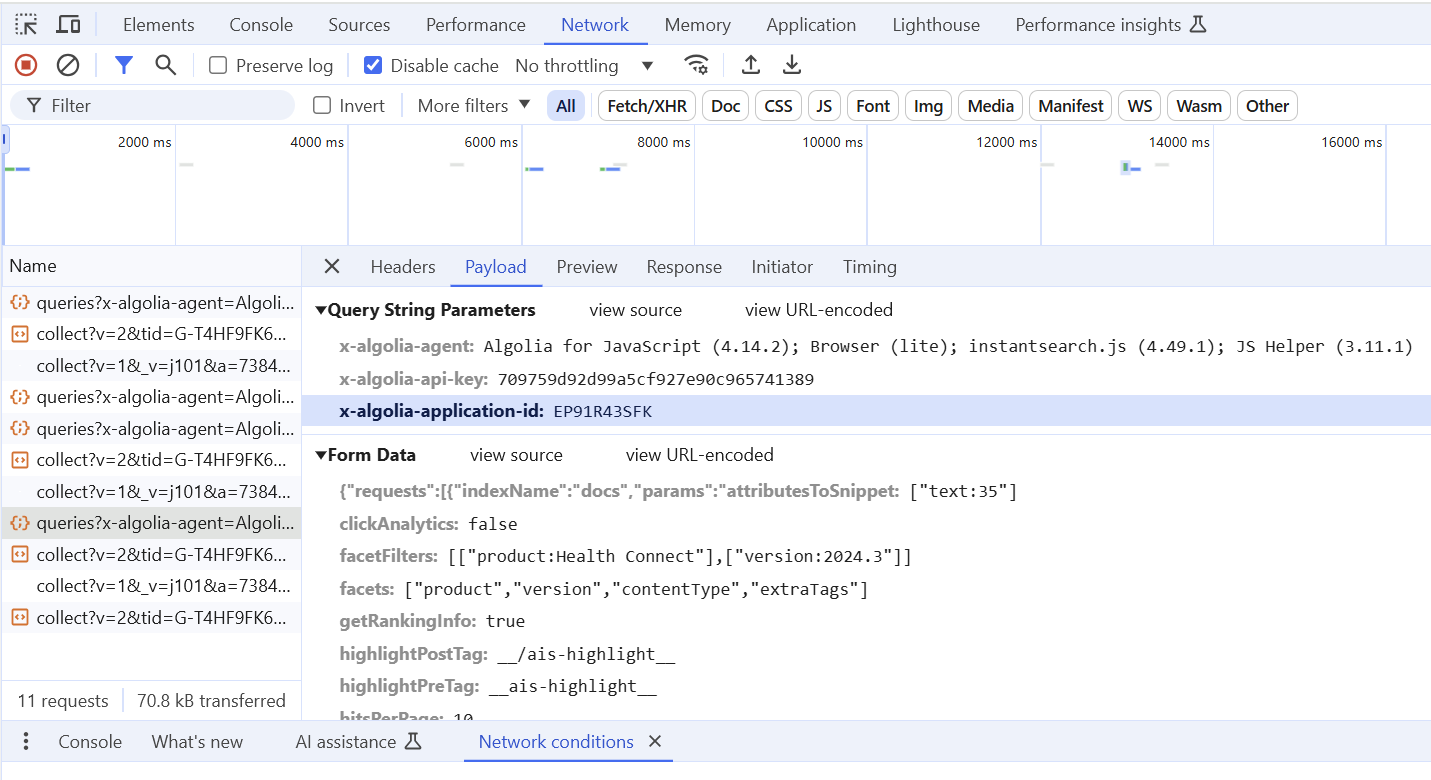Filter by CSS requests
Viewport: 1431px width, 780px height.
(778, 106)
